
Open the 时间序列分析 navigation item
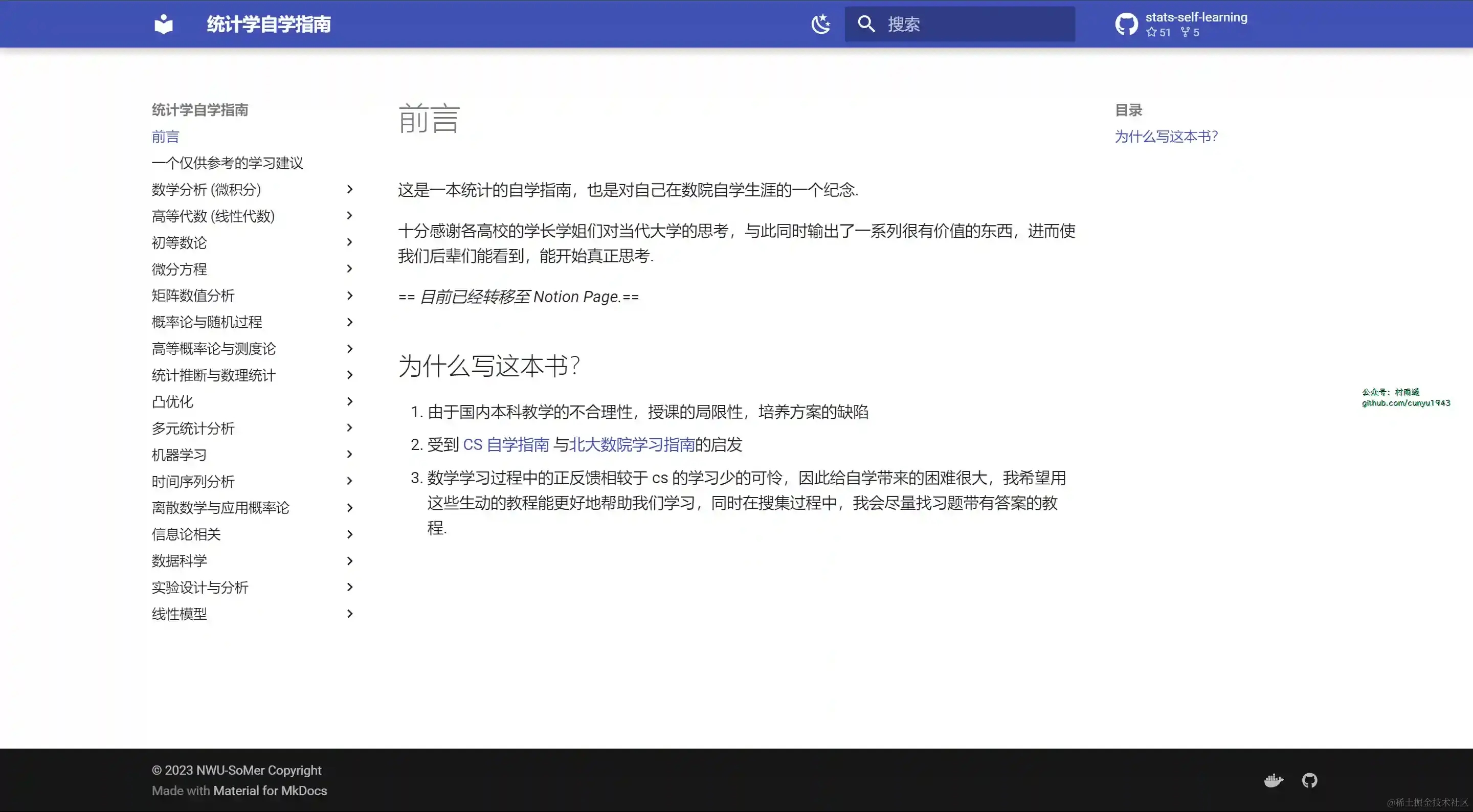click(193, 482)
